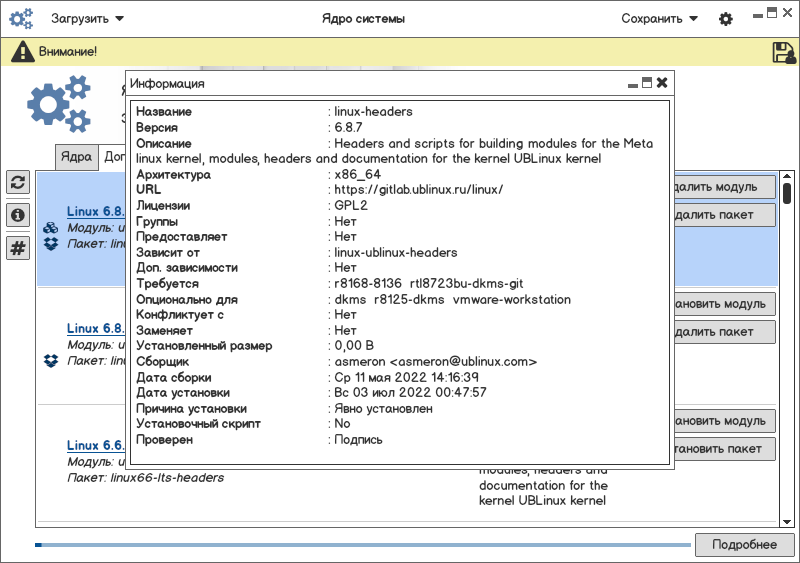Switch to the Ядра tab
Image resolution: width=800 pixels, height=563 pixels.
[76, 157]
